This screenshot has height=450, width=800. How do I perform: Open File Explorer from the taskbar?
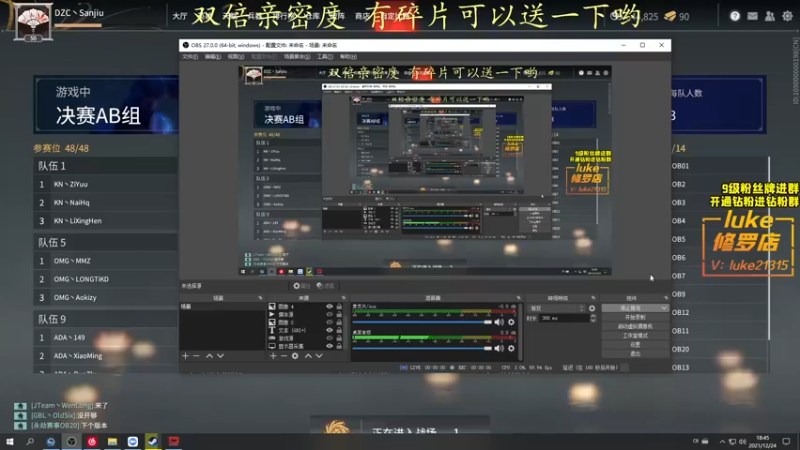[x=112, y=441]
